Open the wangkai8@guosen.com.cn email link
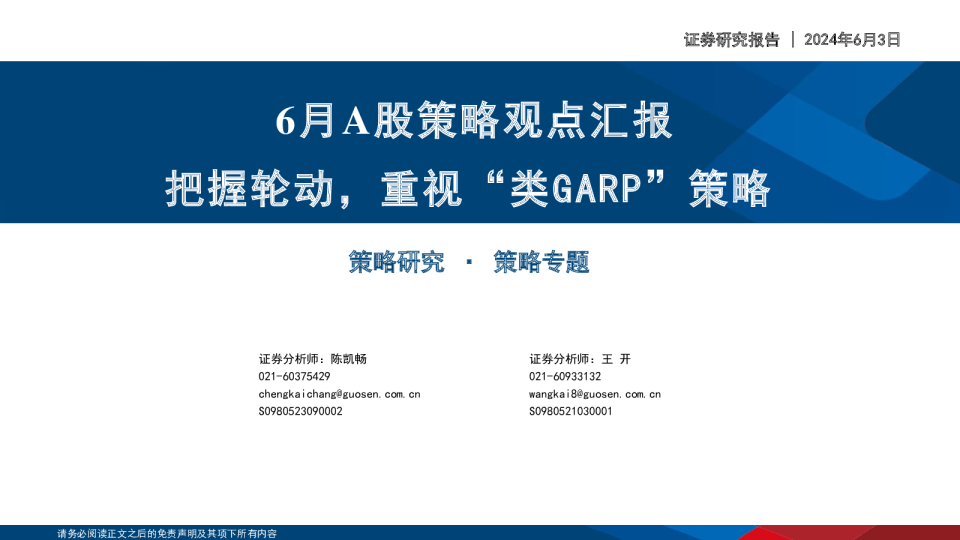The width and height of the screenshot is (960, 540). 595,394
